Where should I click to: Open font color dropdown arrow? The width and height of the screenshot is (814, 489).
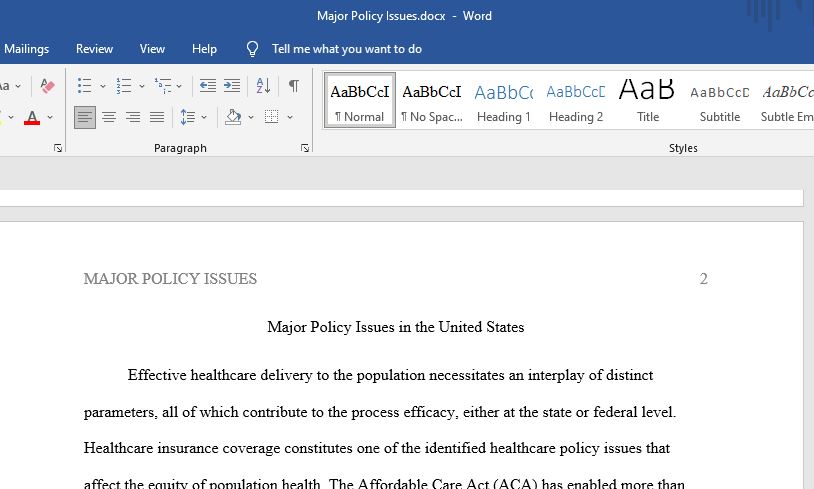(x=50, y=117)
